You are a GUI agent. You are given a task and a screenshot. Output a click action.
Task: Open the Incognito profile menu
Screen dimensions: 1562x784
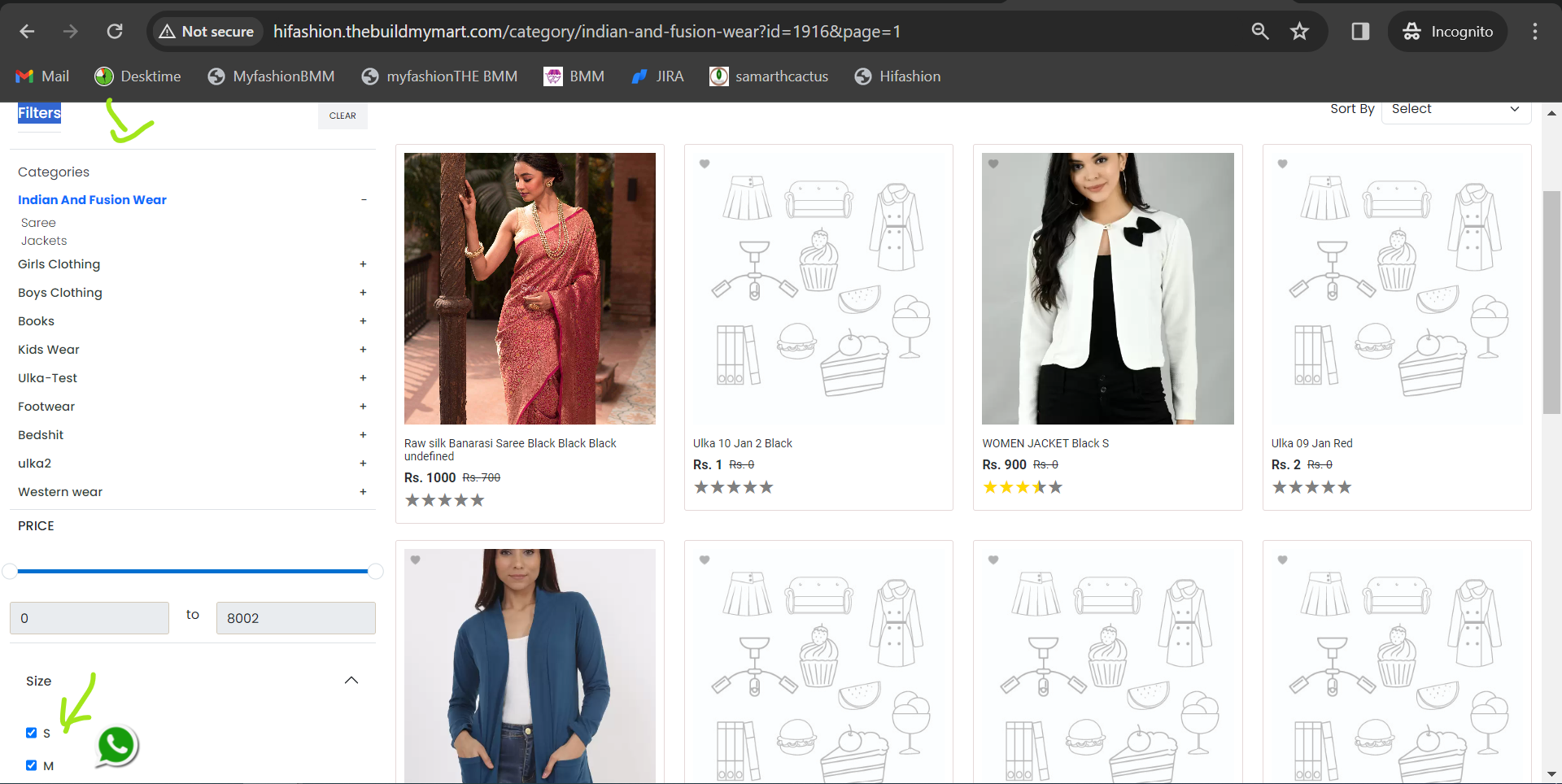point(1447,32)
